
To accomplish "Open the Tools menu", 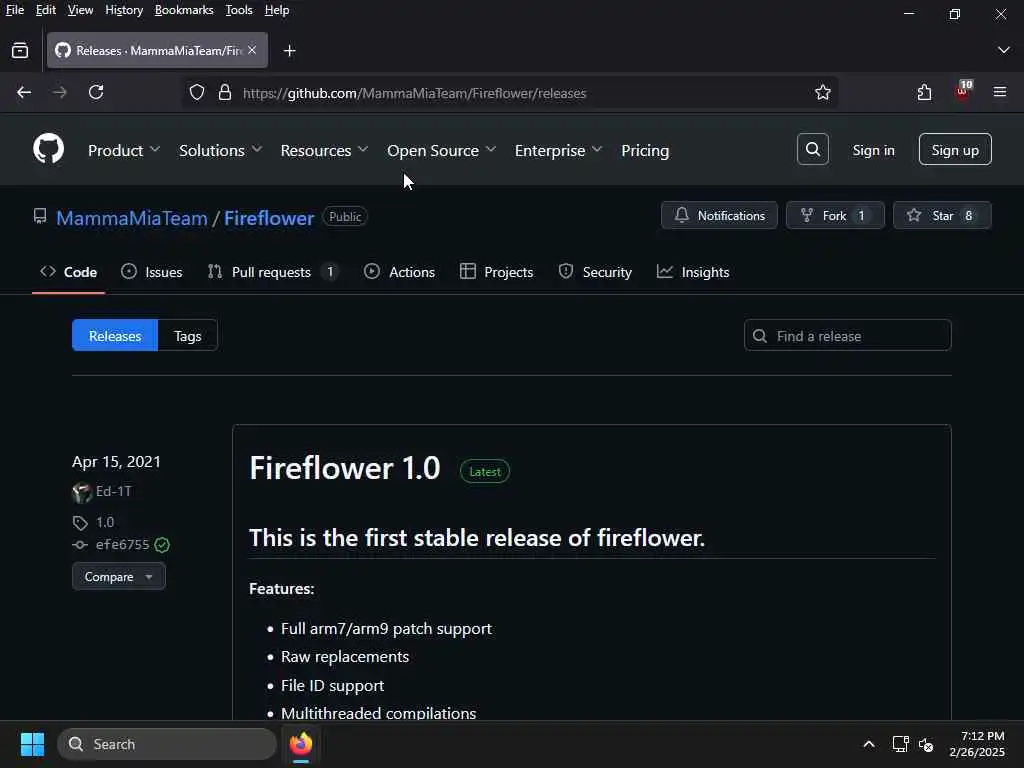I will click(x=239, y=10).
